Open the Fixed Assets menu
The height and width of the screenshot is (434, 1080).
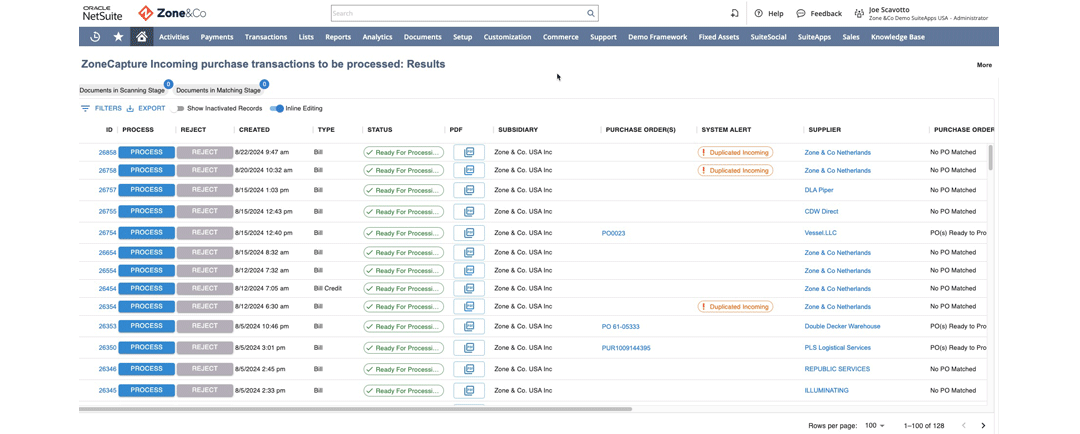[719, 37]
